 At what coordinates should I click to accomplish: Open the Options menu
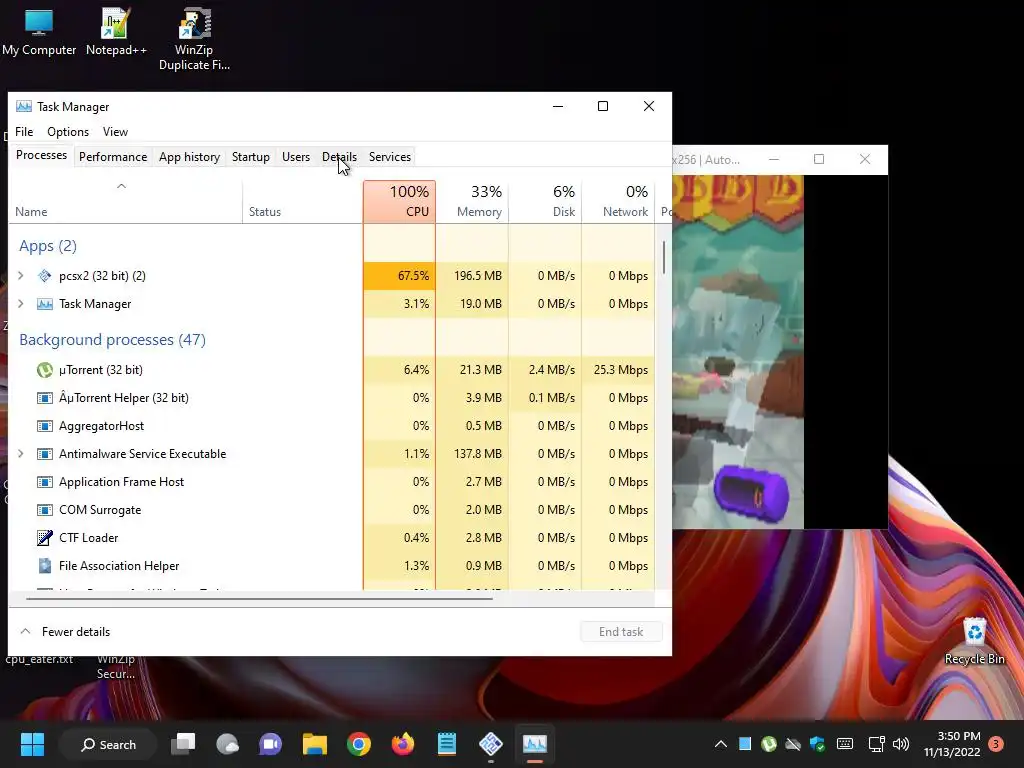68,132
